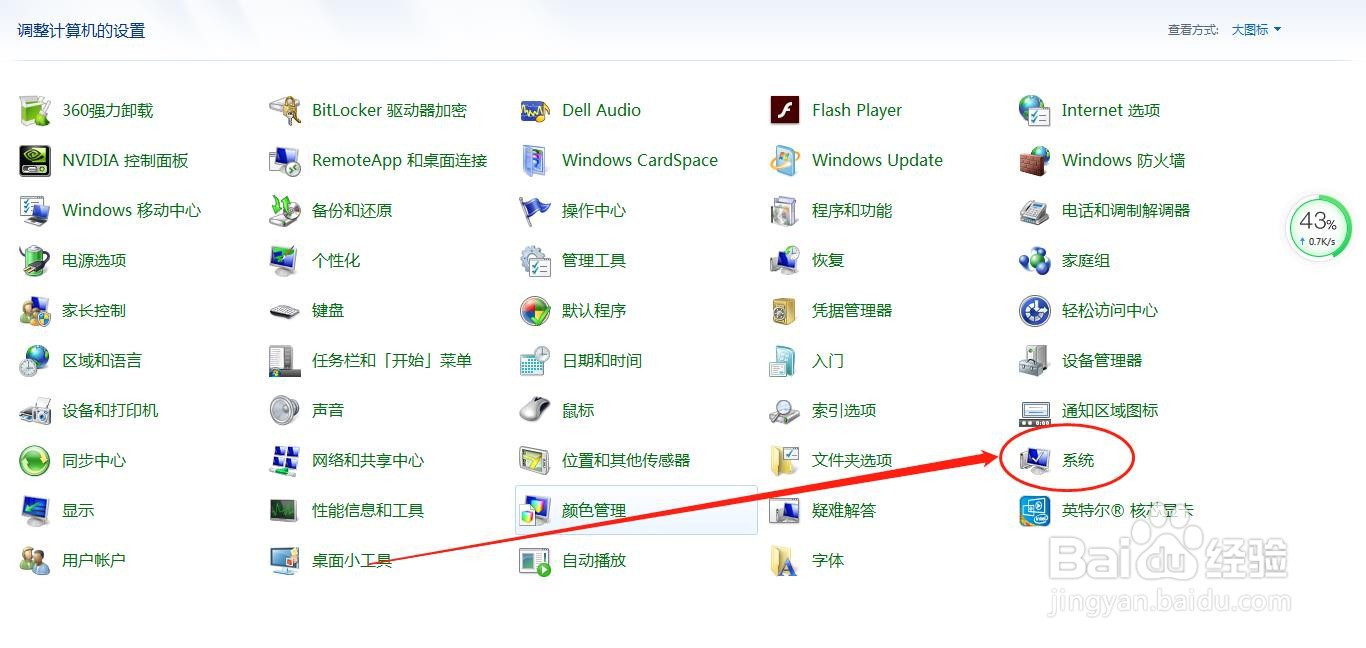Open 备份和还原 icon

285,210
